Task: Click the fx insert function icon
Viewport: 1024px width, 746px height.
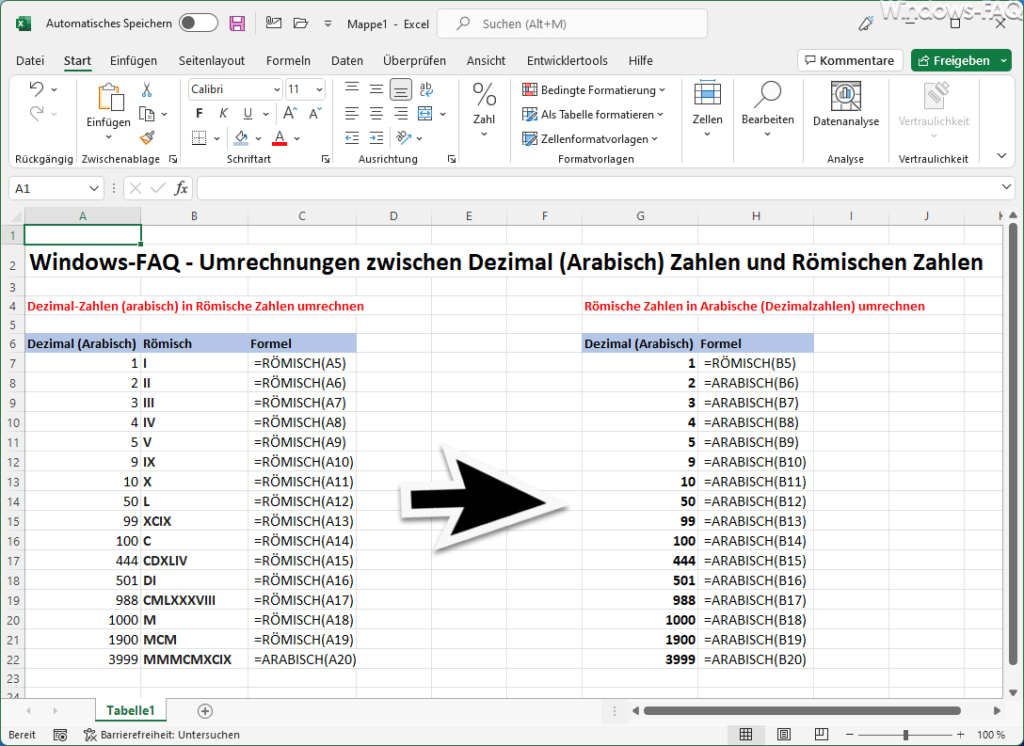Action: [x=181, y=188]
